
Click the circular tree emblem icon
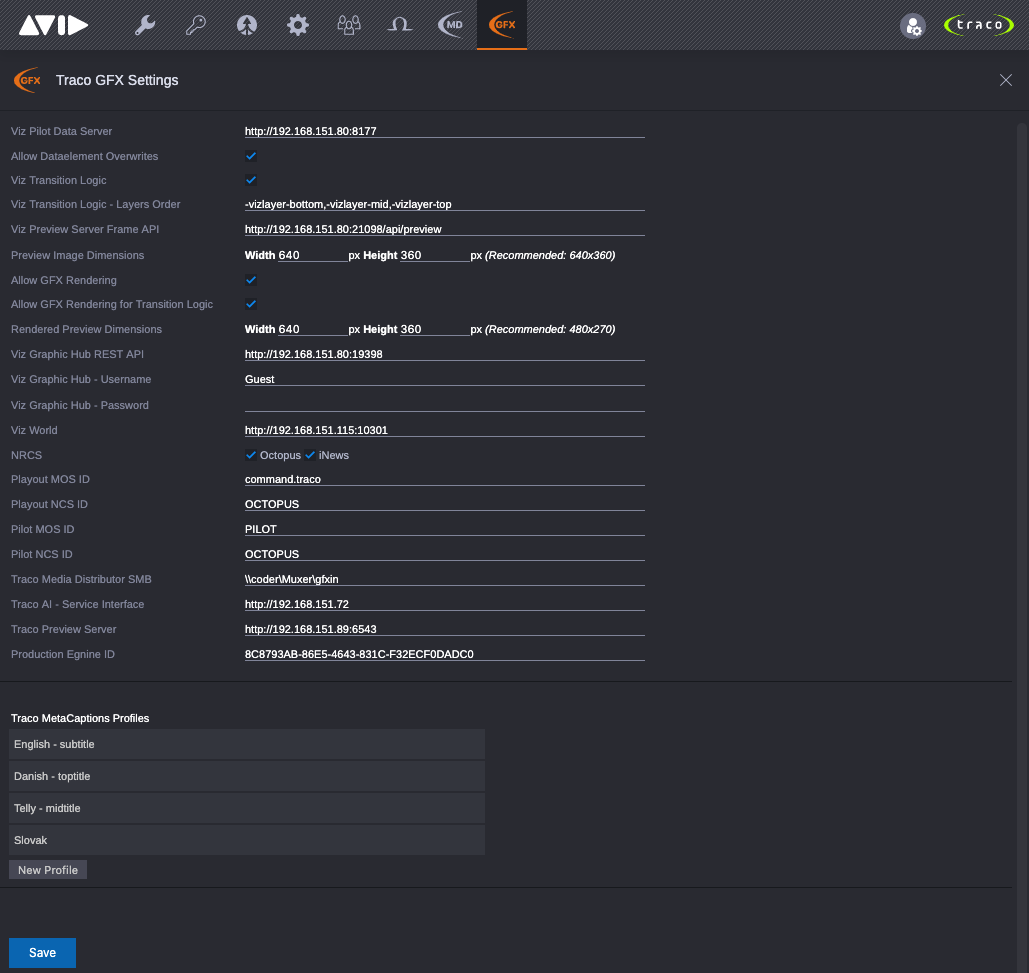(x=247, y=25)
